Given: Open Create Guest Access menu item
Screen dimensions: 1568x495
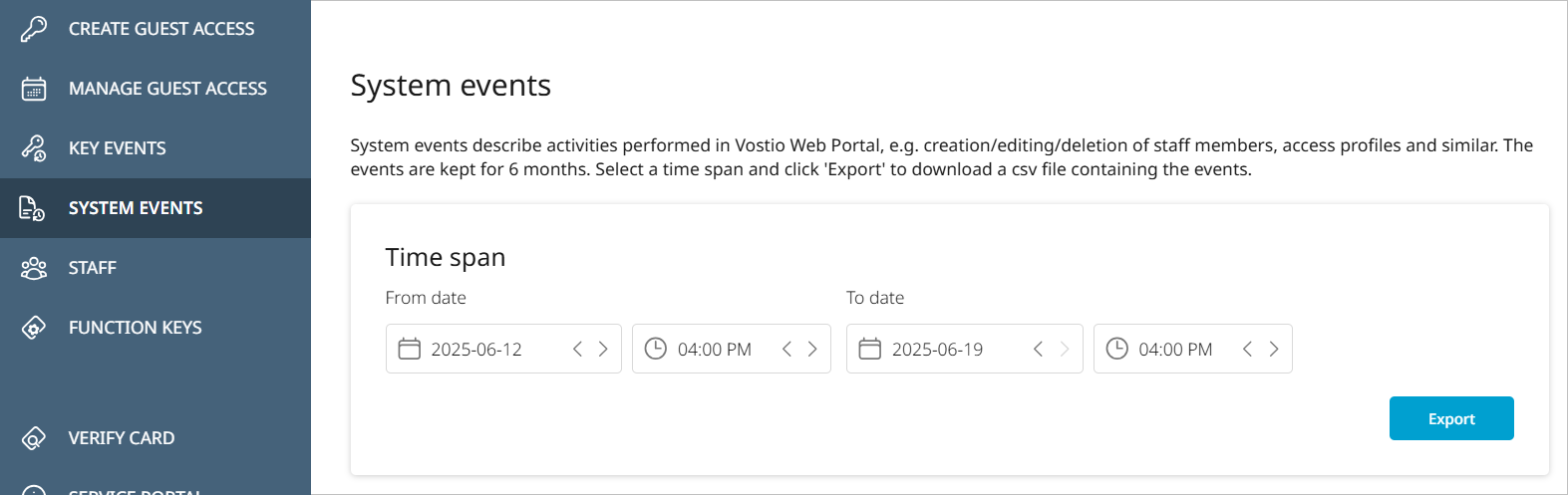Looking at the screenshot, I should [161, 29].
